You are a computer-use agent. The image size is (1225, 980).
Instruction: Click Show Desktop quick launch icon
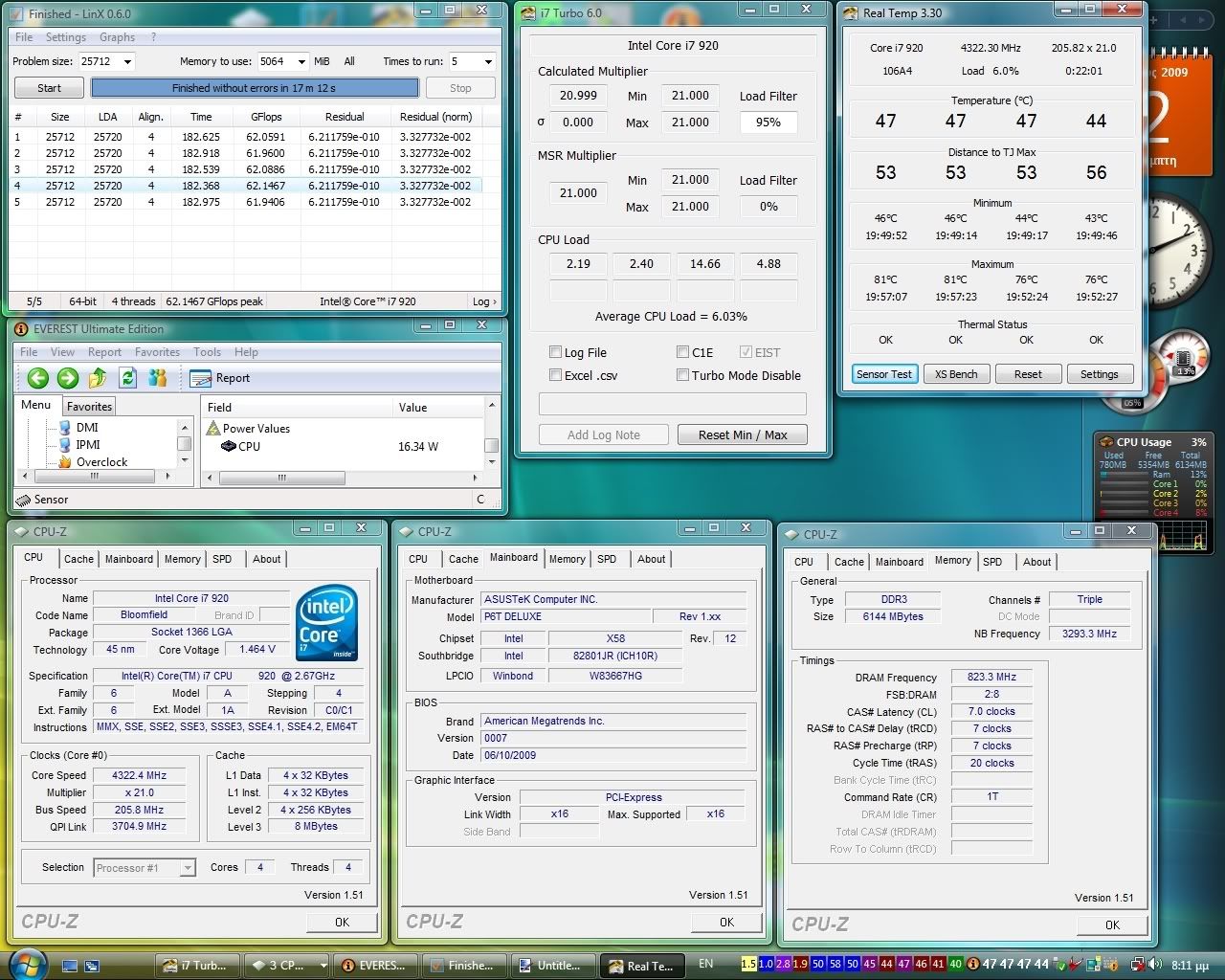pyautogui.click(x=70, y=965)
